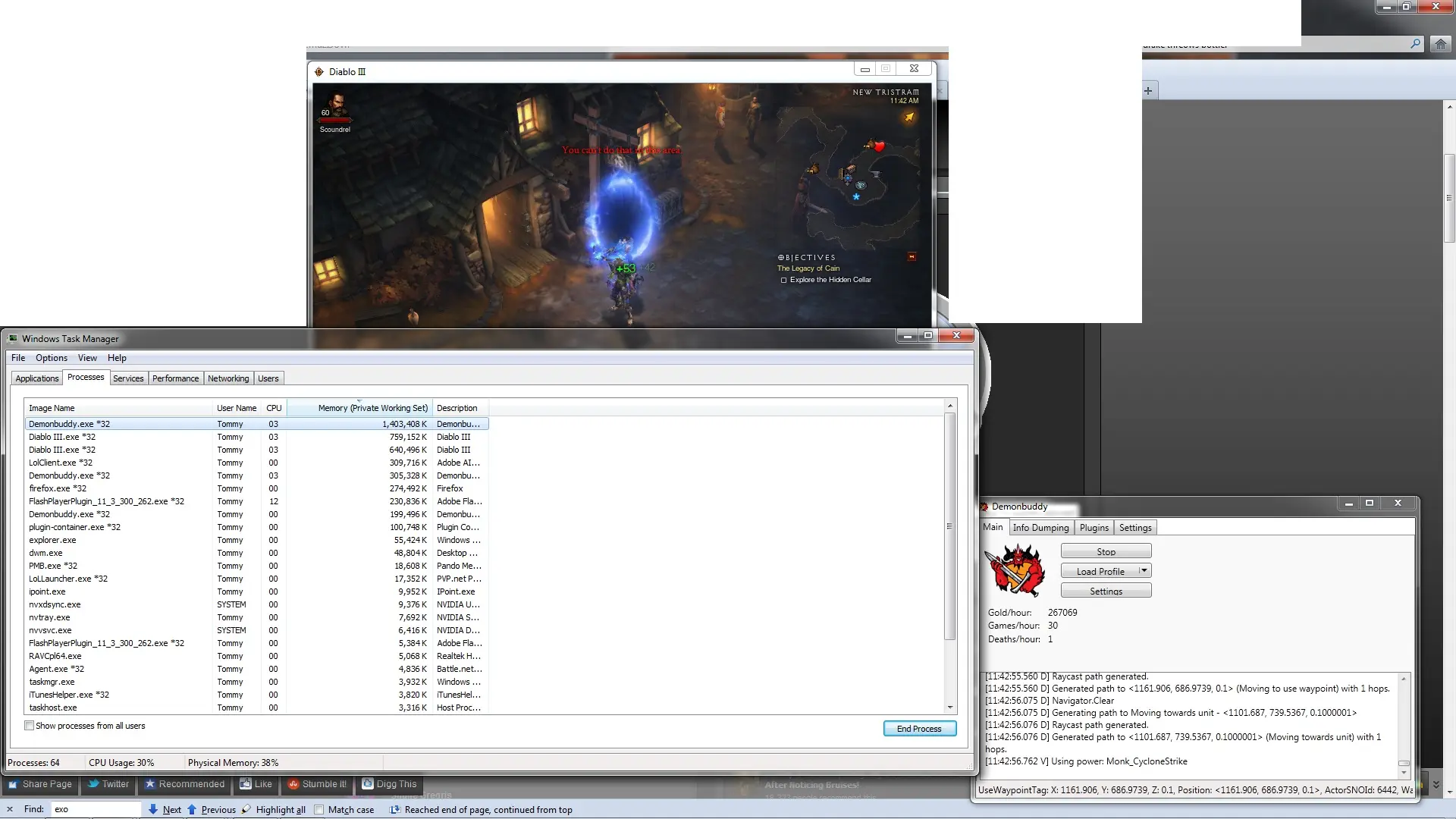Click the Firefox page scrollbar down arrow
Viewport: 1456px width, 819px height.
pos(1449,791)
